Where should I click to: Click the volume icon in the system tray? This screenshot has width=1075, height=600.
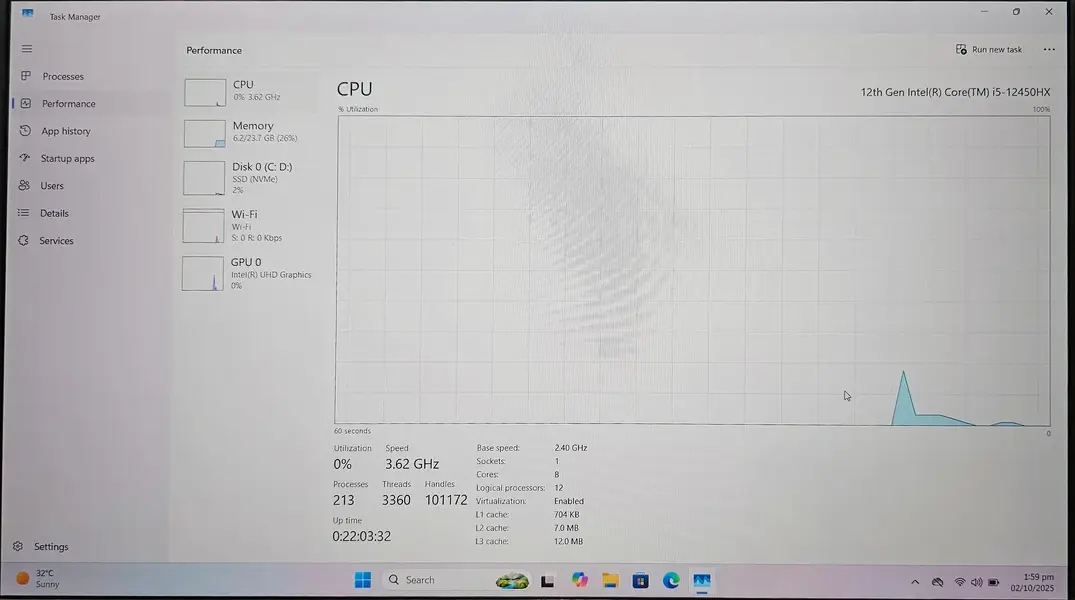tap(976, 581)
